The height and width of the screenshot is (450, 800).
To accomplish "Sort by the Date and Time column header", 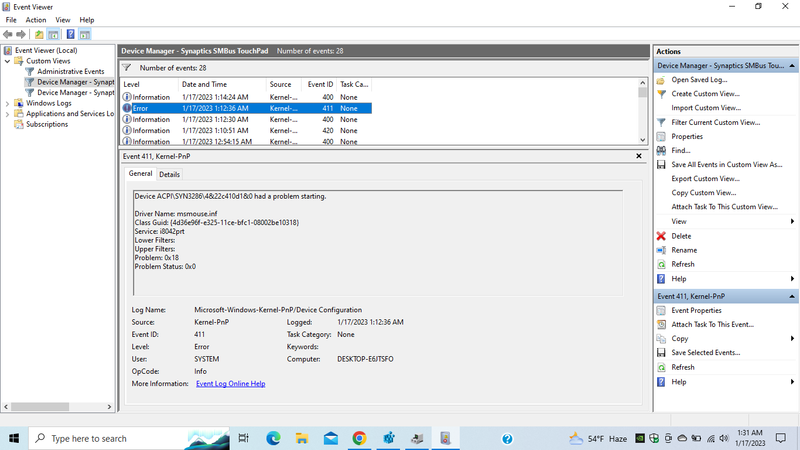I will (222, 85).
